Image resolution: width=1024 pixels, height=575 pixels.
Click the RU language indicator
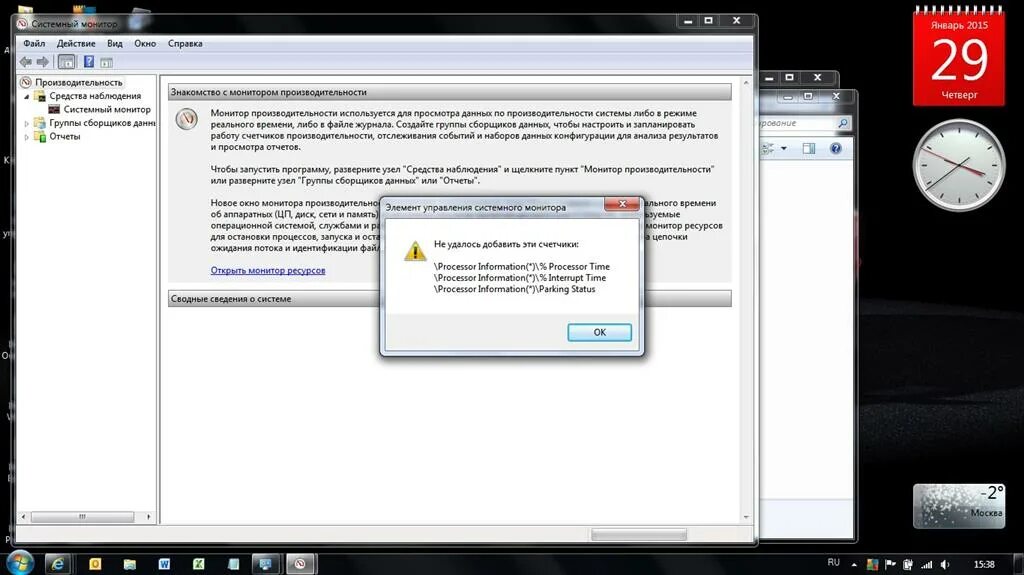[x=833, y=563]
